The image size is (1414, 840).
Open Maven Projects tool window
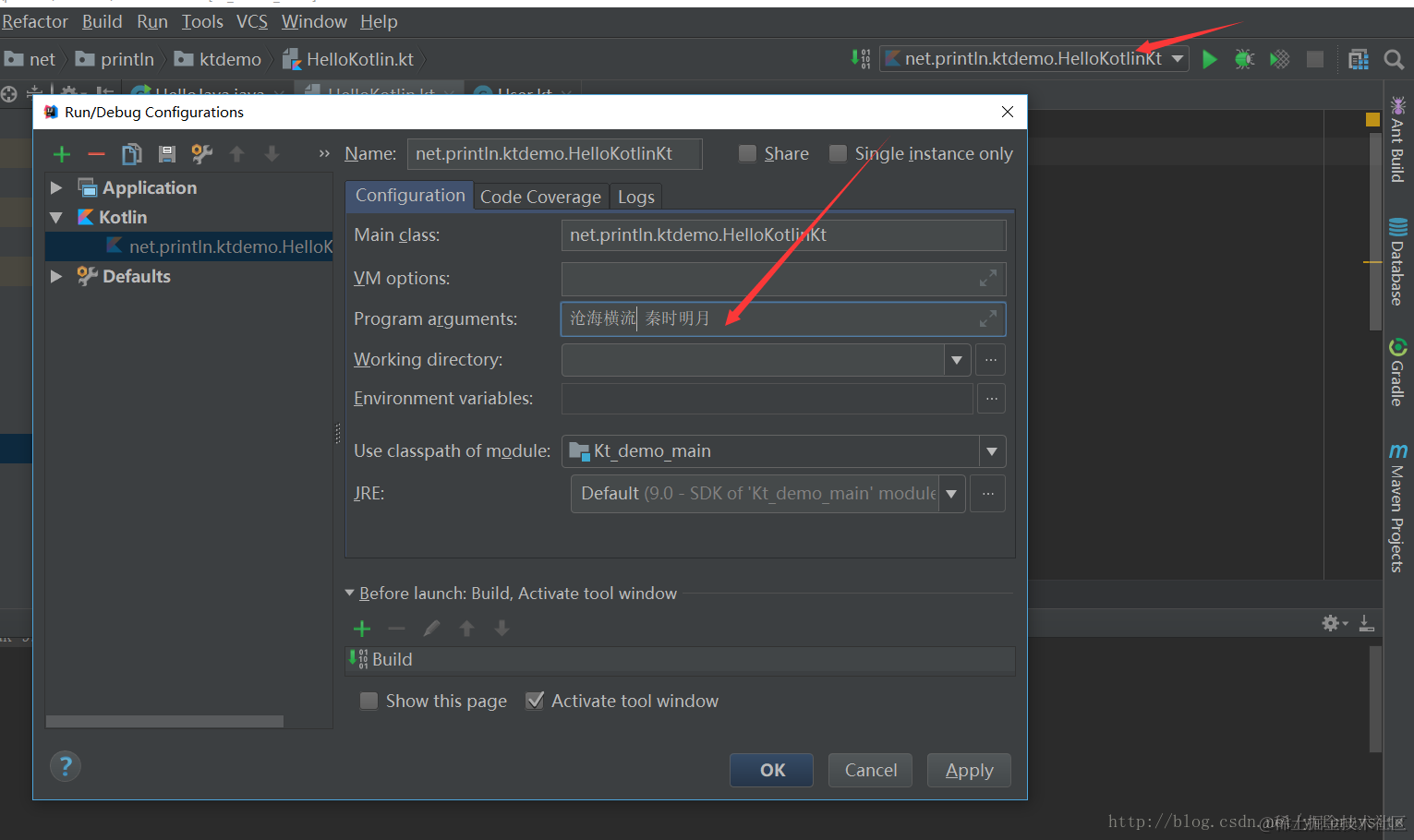[x=1397, y=508]
